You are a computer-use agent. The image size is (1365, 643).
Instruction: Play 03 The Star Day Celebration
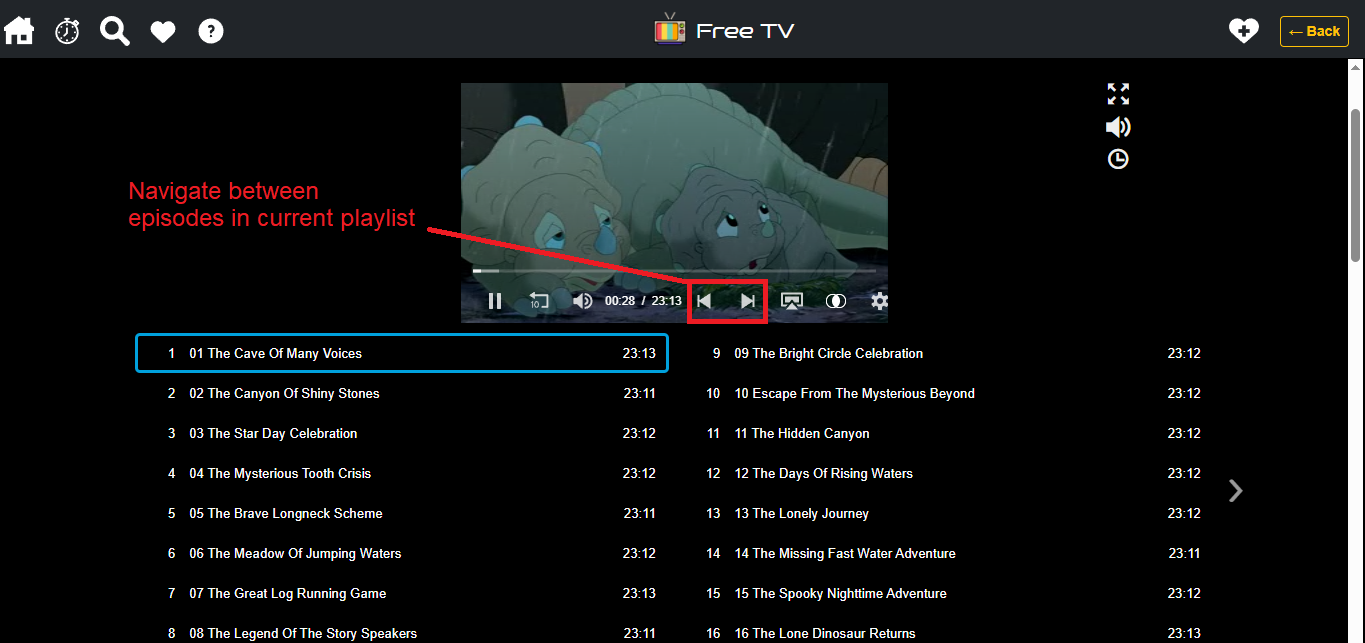402,433
